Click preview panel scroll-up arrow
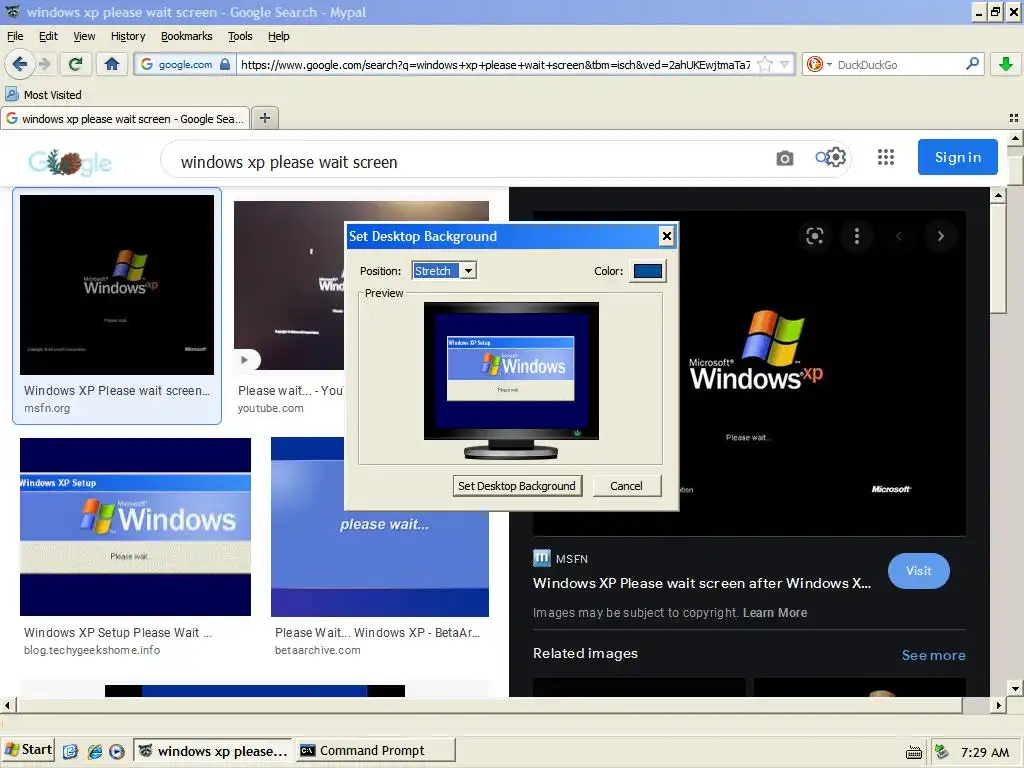1024x768 pixels. (998, 195)
